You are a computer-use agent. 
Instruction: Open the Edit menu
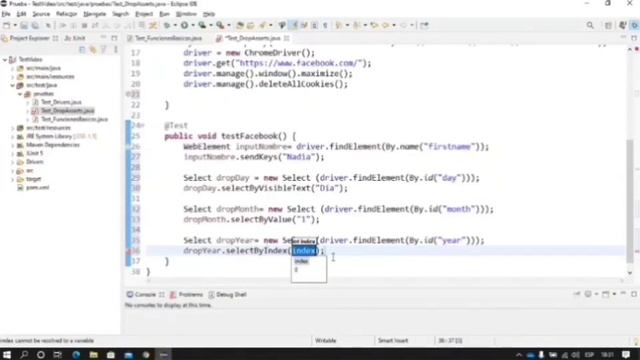(21, 14)
